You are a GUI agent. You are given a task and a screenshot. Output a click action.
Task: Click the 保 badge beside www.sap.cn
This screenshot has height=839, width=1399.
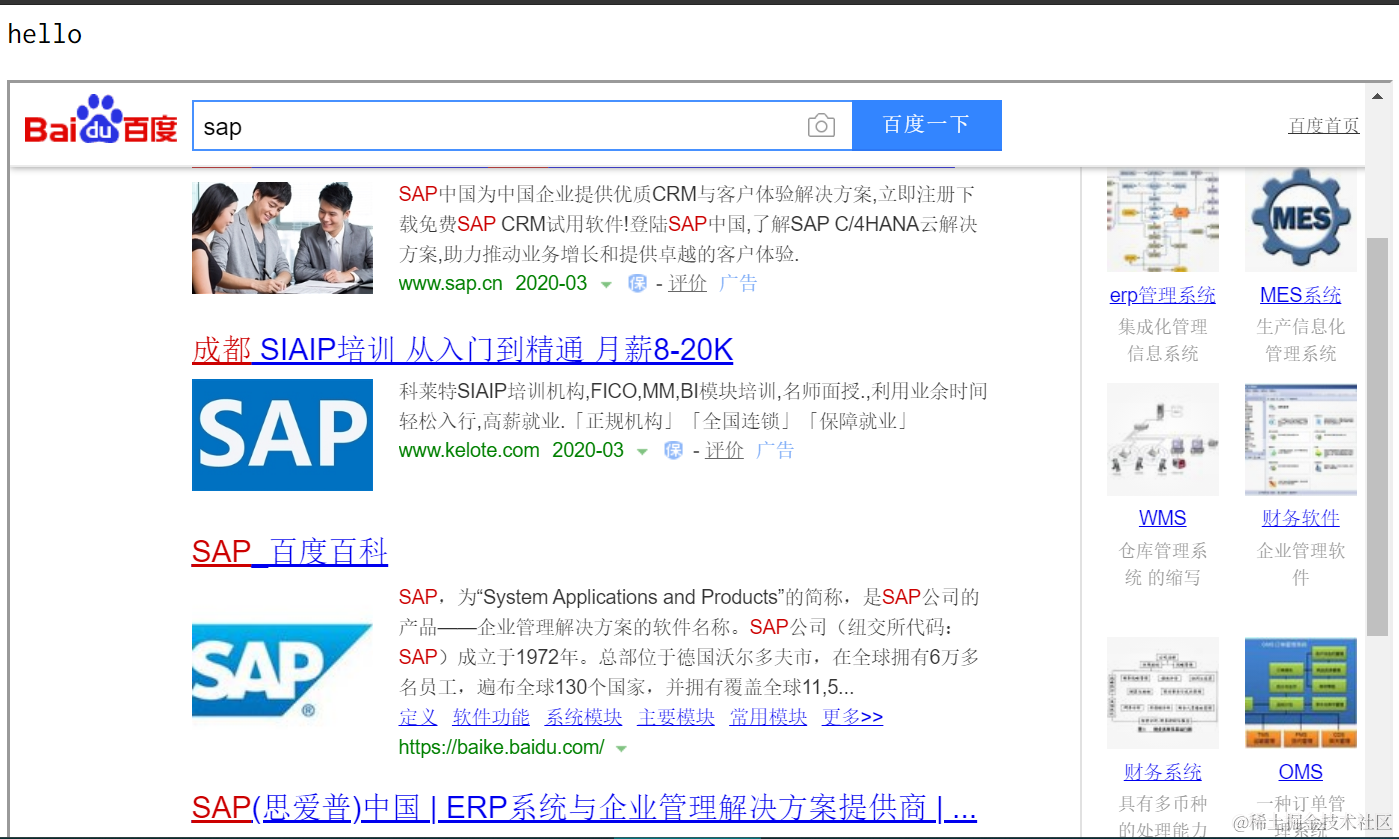638,284
